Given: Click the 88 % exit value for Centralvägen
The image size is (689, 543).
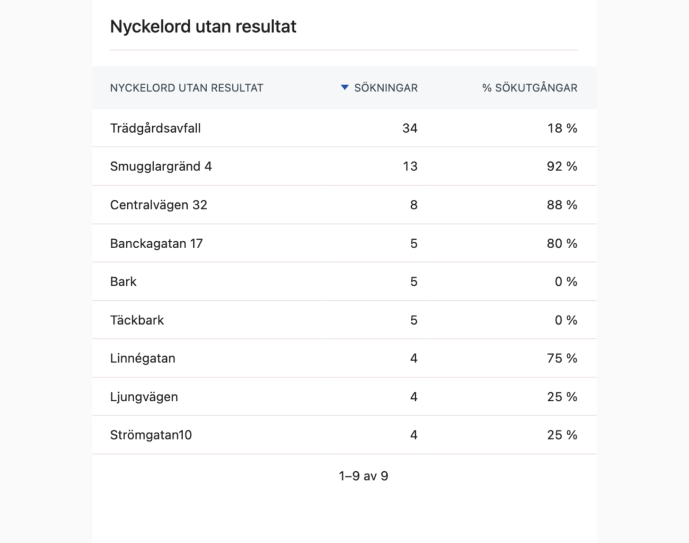Looking at the screenshot, I should tap(562, 205).
